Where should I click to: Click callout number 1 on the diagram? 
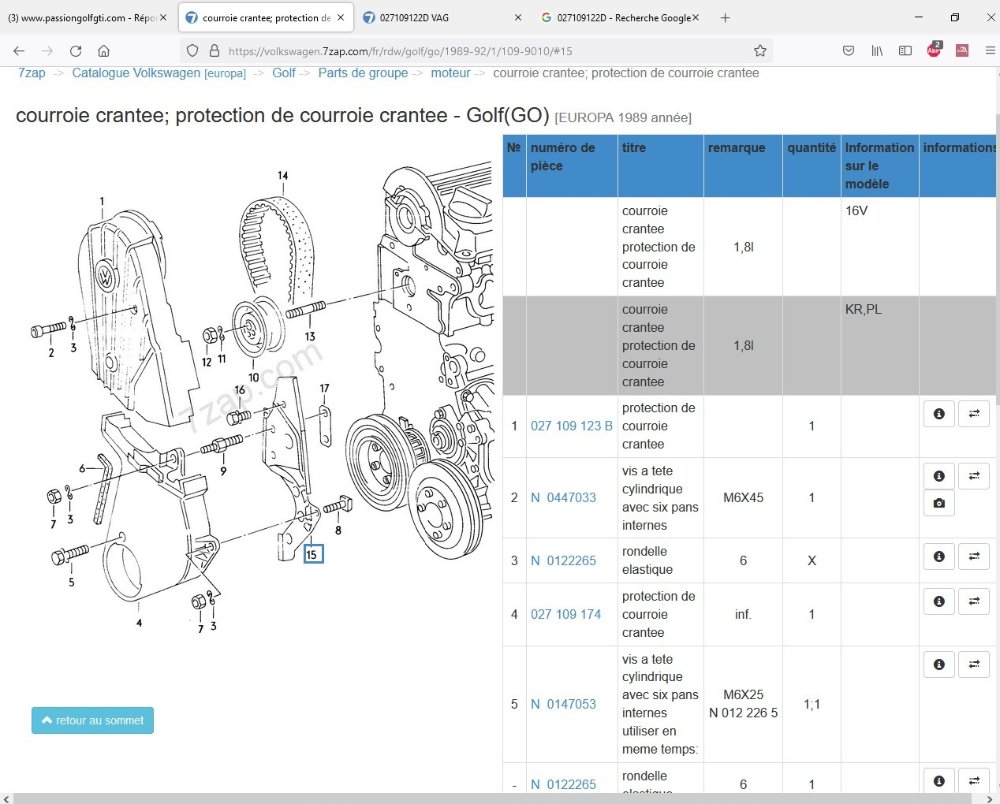(101, 201)
